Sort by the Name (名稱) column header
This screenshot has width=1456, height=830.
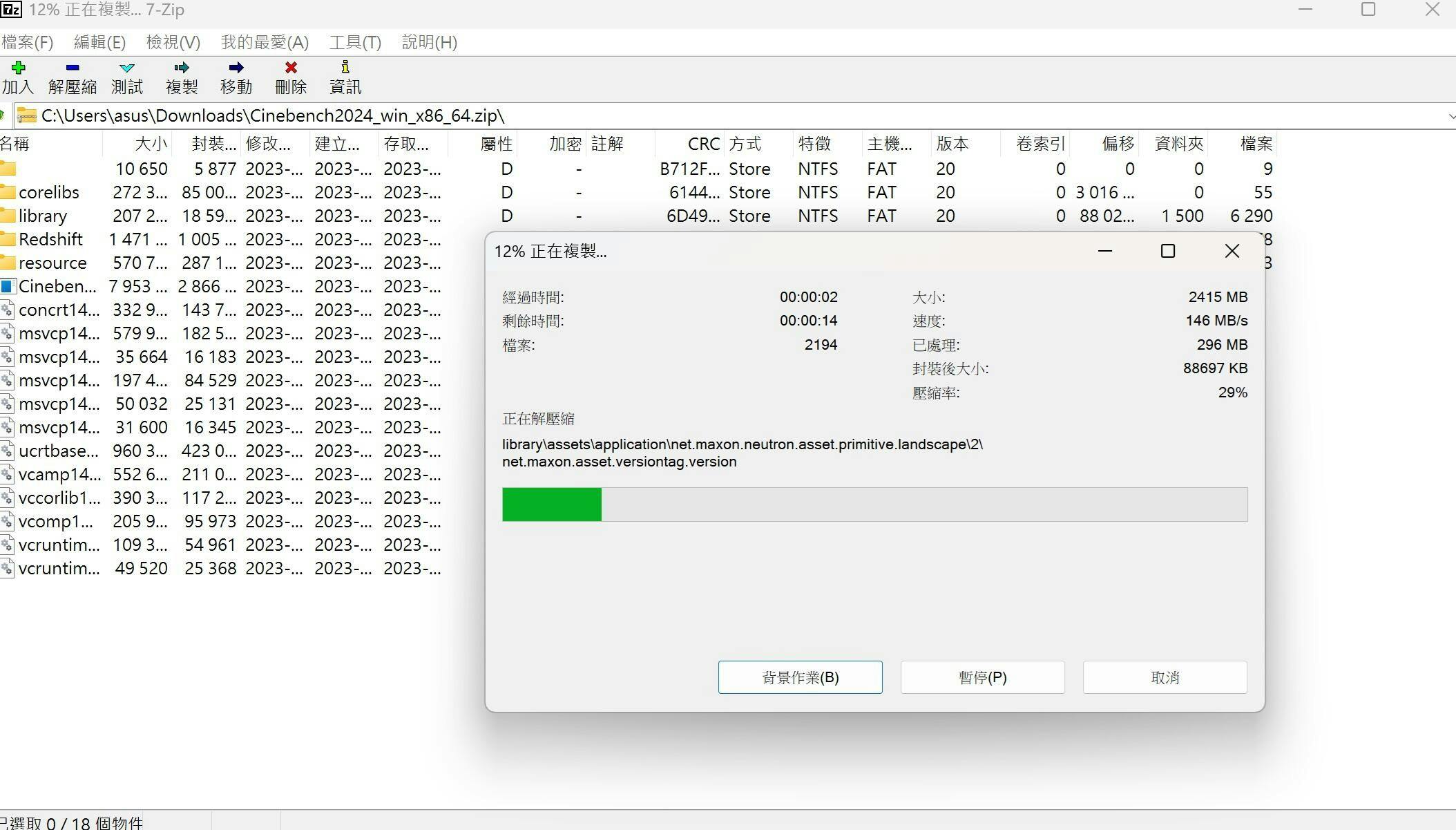[x=51, y=144]
